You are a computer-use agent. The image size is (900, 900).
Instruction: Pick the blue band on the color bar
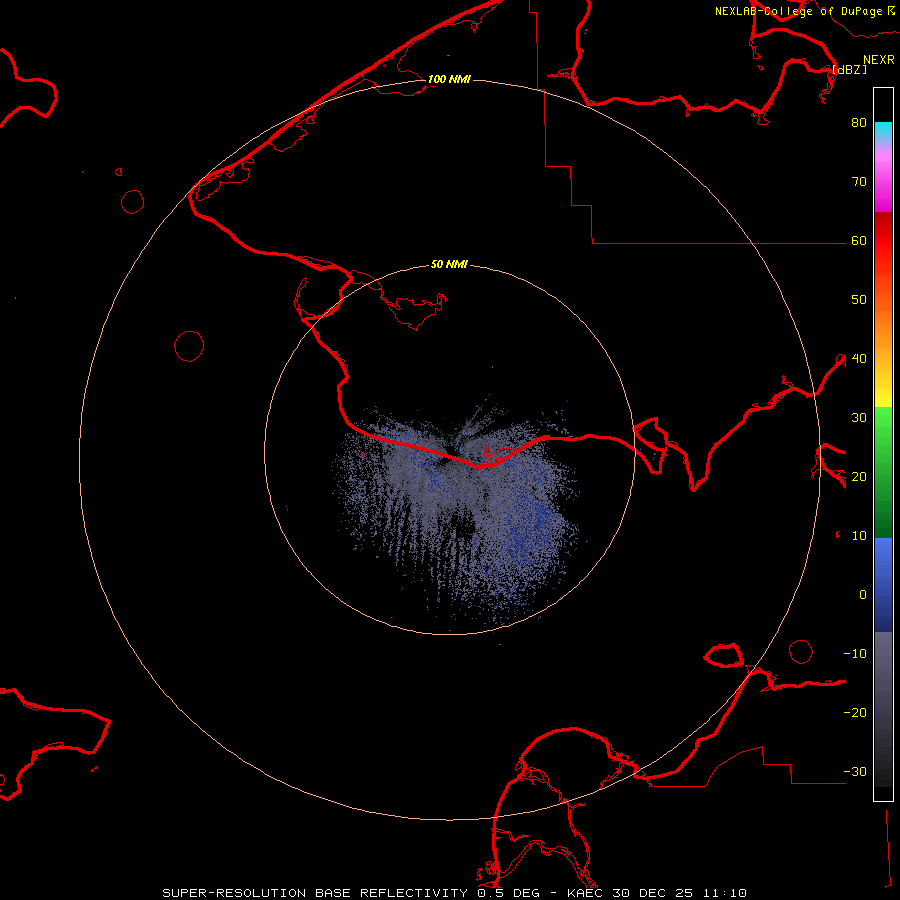[883, 585]
